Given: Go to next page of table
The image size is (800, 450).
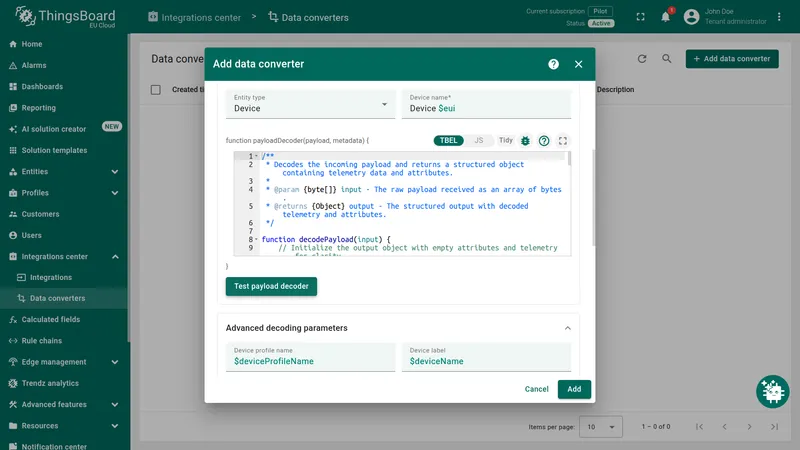Looking at the screenshot, I should [749, 427].
